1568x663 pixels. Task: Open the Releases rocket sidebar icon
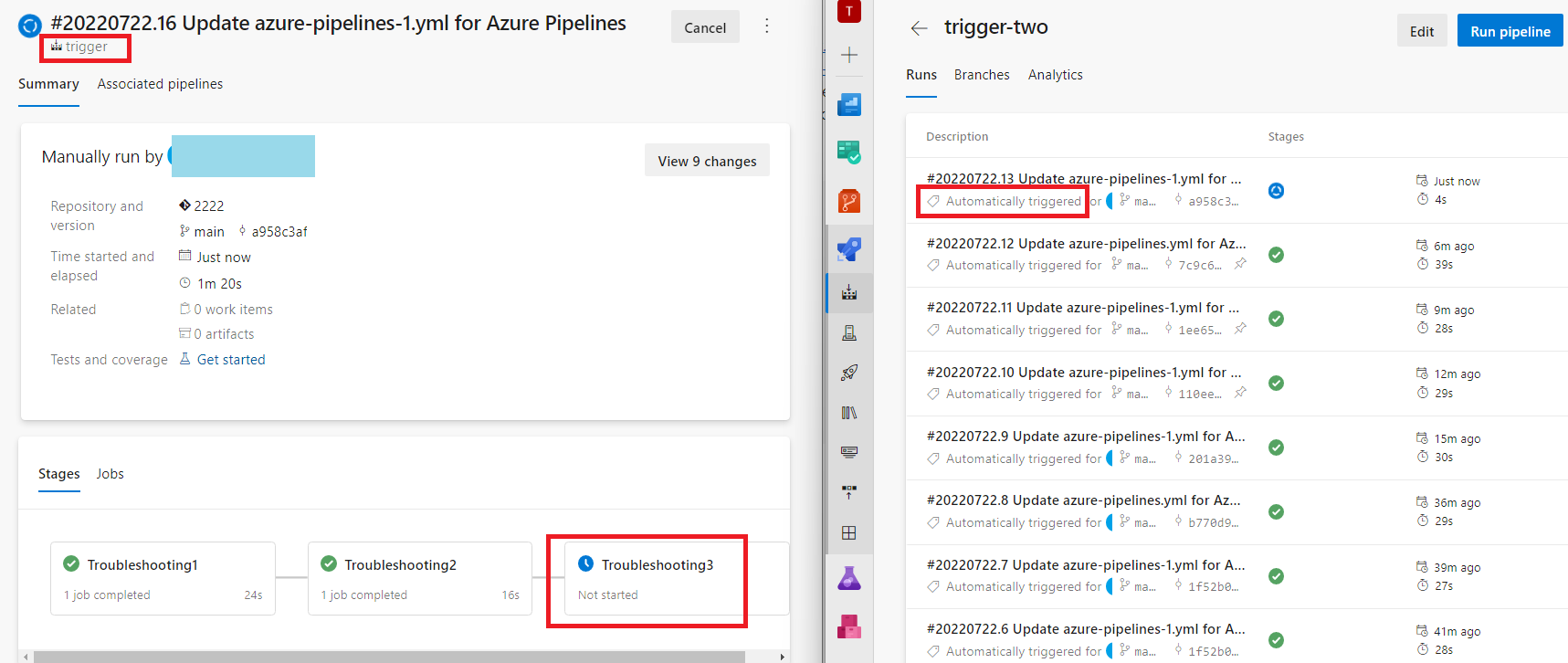pos(849,373)
